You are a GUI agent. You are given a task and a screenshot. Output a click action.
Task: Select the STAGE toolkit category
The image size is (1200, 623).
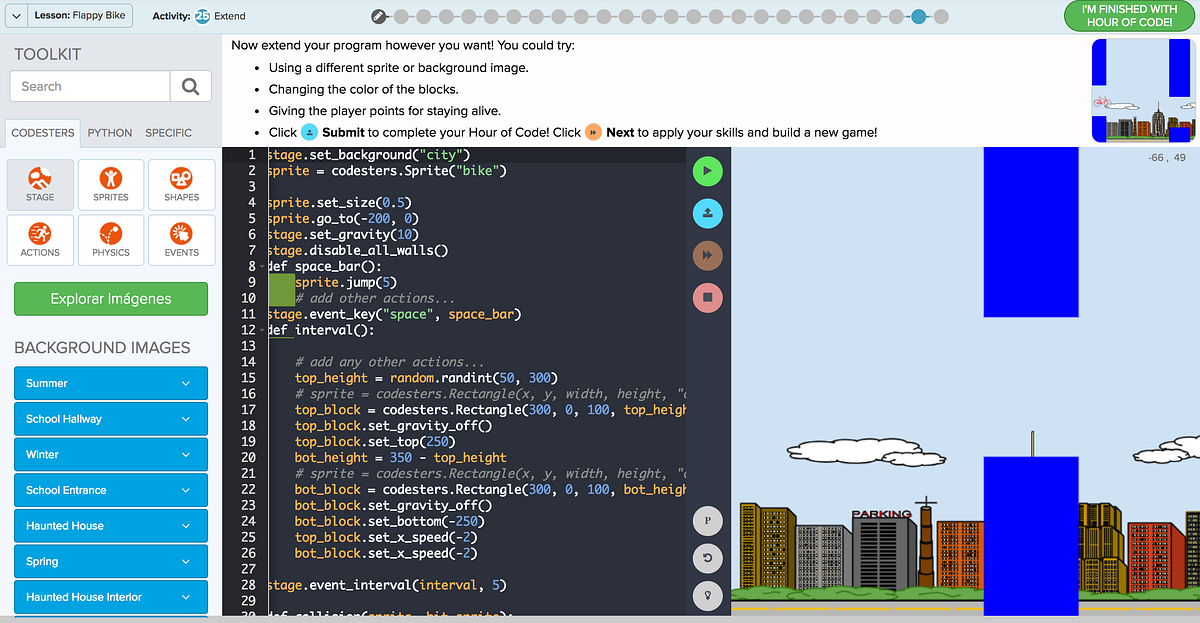40,184
